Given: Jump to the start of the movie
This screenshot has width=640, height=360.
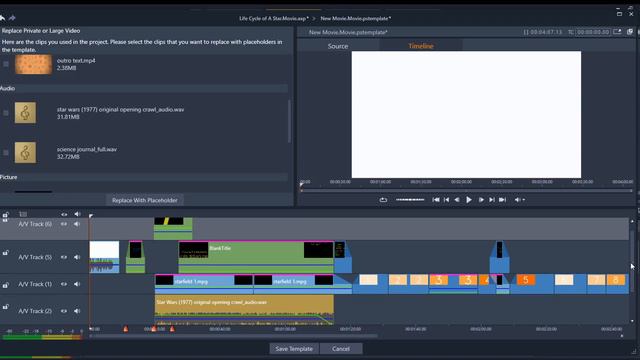Looking at the screenshot, I should click(x=436, y=200).
